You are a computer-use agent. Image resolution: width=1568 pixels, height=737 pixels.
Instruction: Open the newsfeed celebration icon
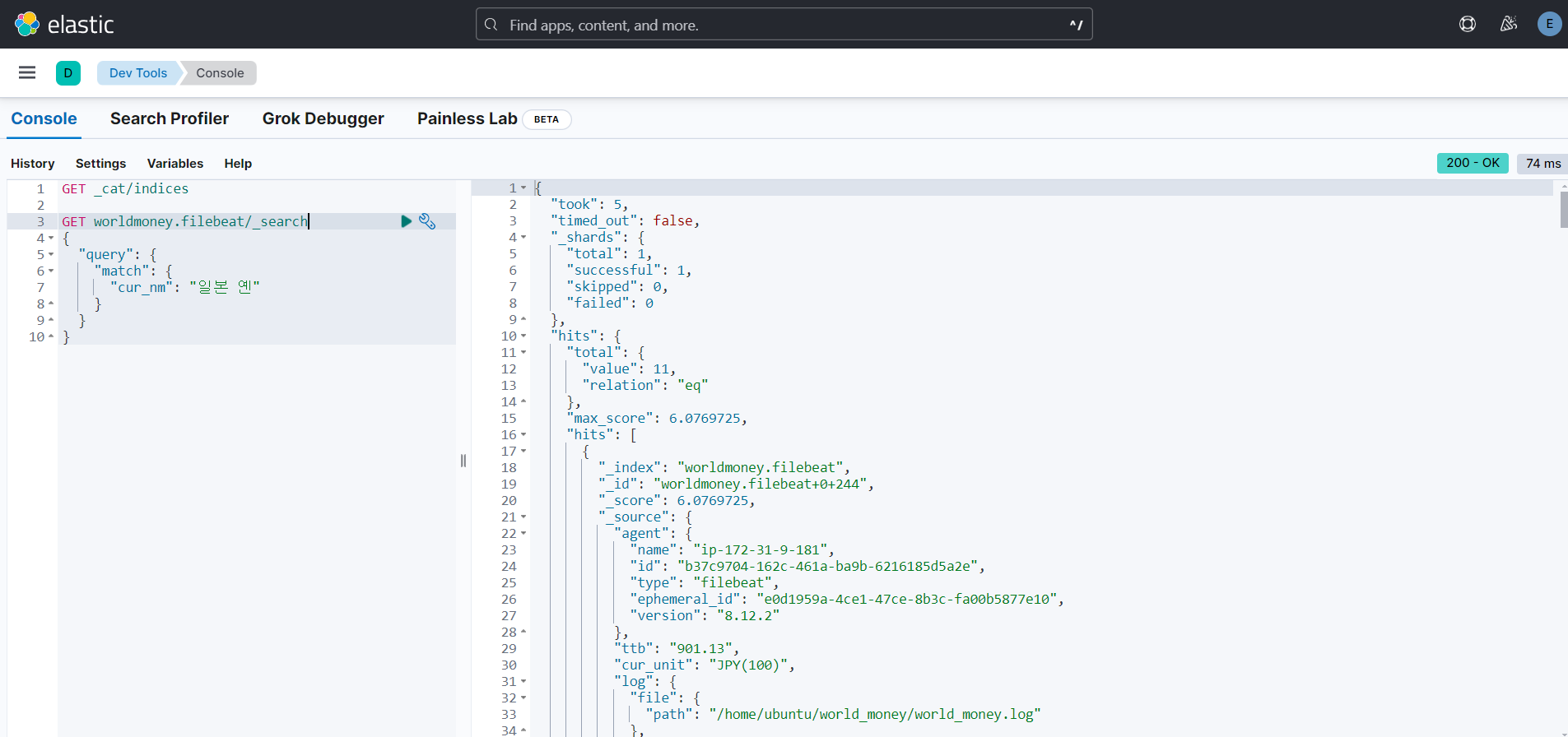[1509, 24]
